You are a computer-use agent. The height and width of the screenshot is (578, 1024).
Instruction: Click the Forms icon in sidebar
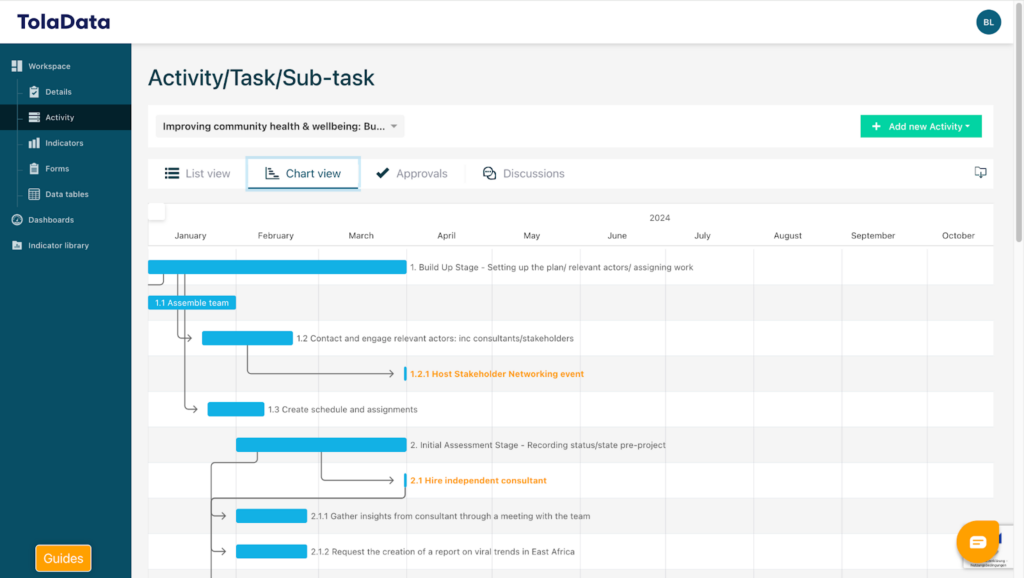point(34,169)
